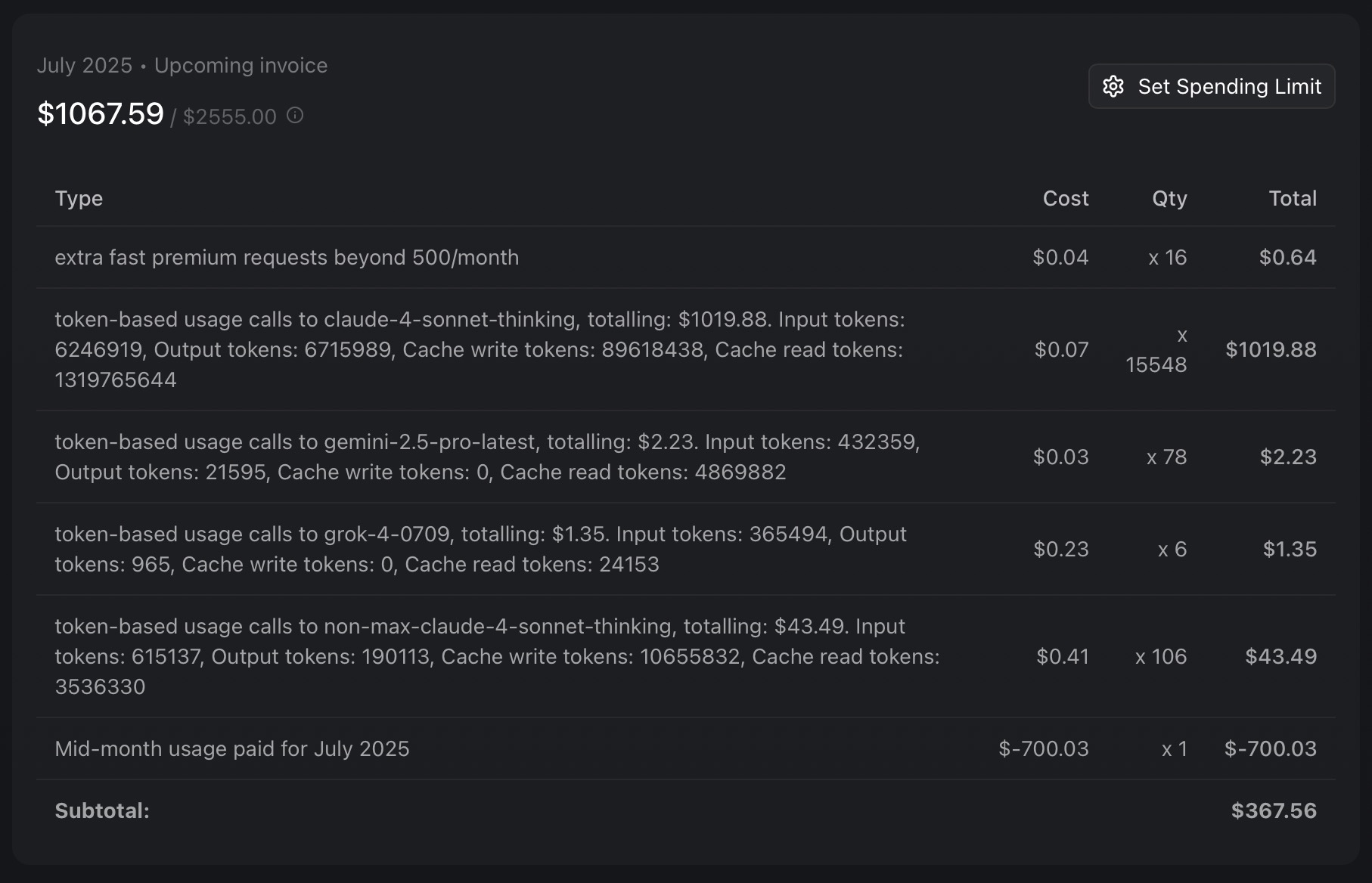Click the Cost column header

[x=1065, y=198]
